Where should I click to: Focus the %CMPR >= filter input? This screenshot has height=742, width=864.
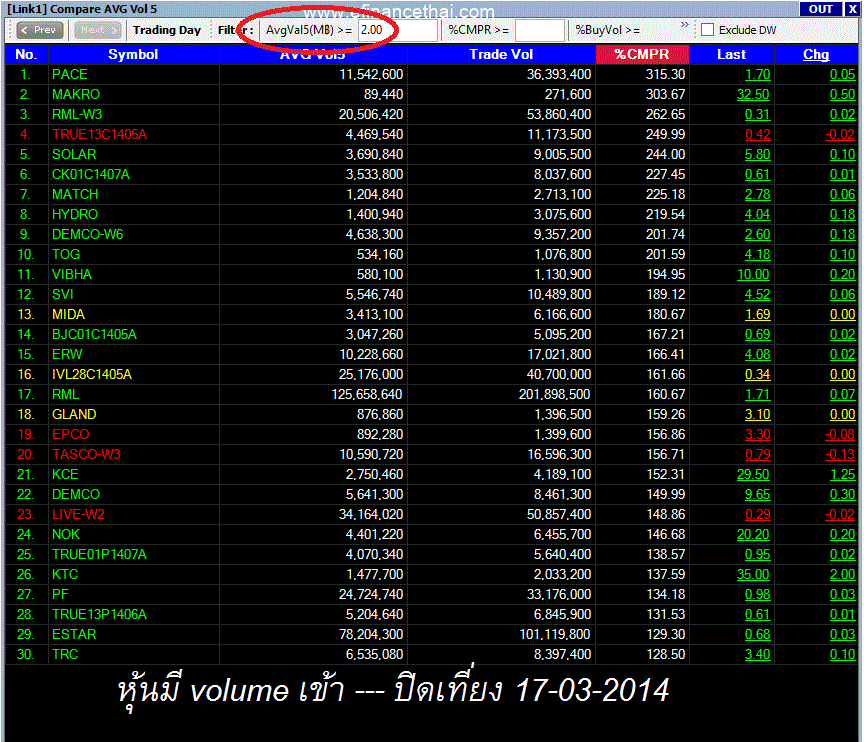point(539,30)
